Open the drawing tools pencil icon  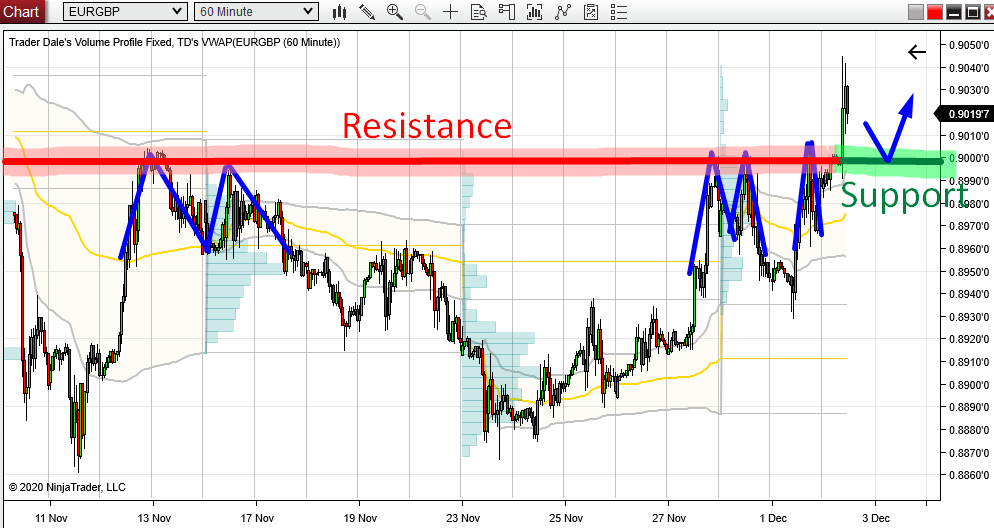pos(366,11)
